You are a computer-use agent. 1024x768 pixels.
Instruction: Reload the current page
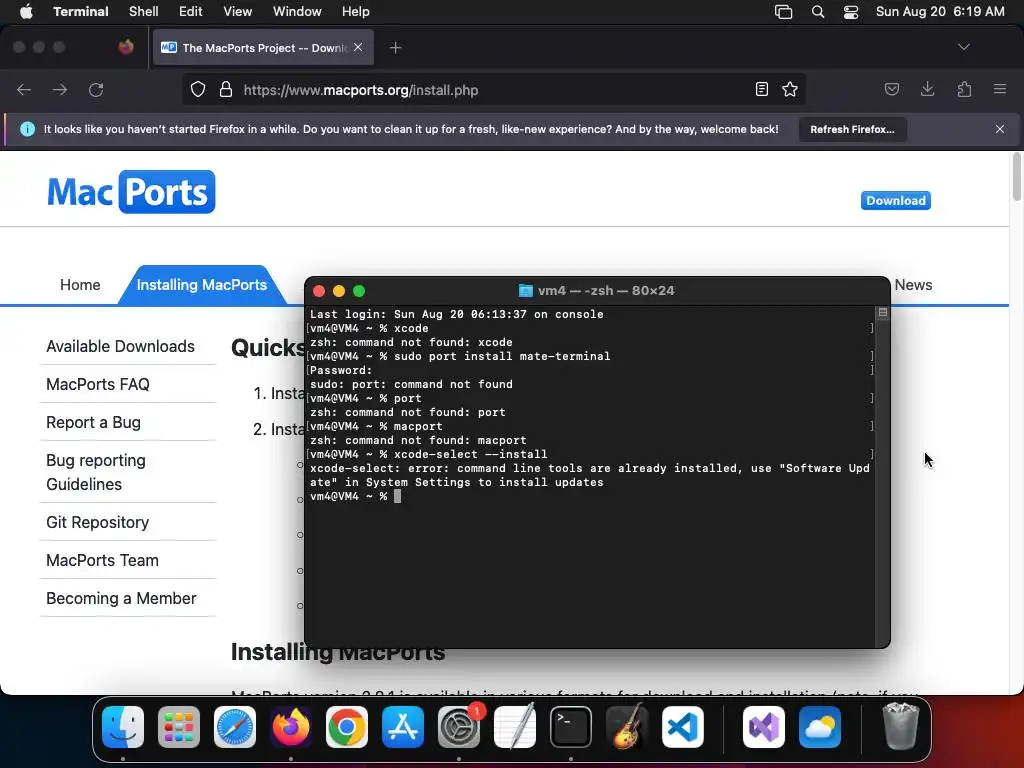(96, 90)
